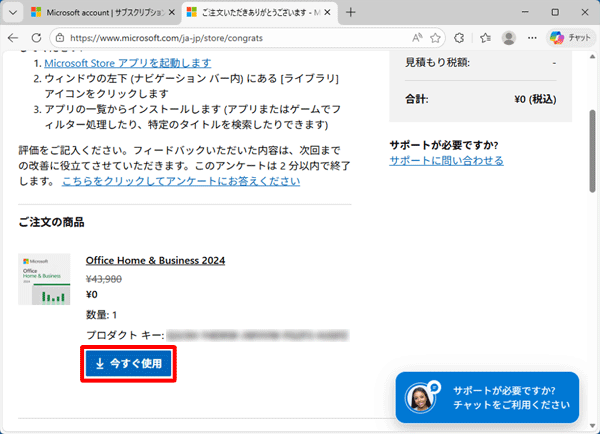Open the tab actions icon at top left
The height and width of the screenshot is (434, 600).
click(12, 12)
